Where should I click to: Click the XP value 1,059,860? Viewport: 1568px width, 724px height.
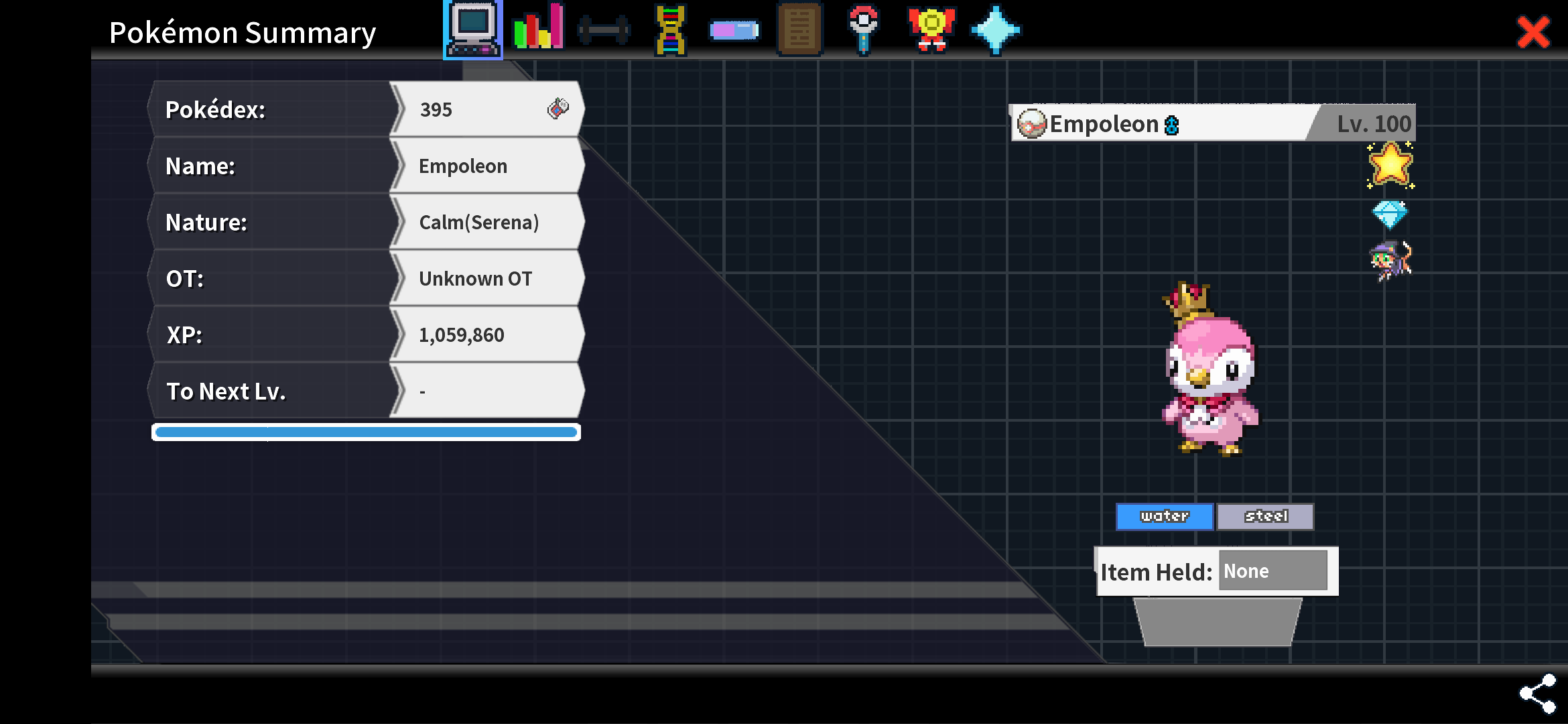pyautogui.click(x=462, y=335)
